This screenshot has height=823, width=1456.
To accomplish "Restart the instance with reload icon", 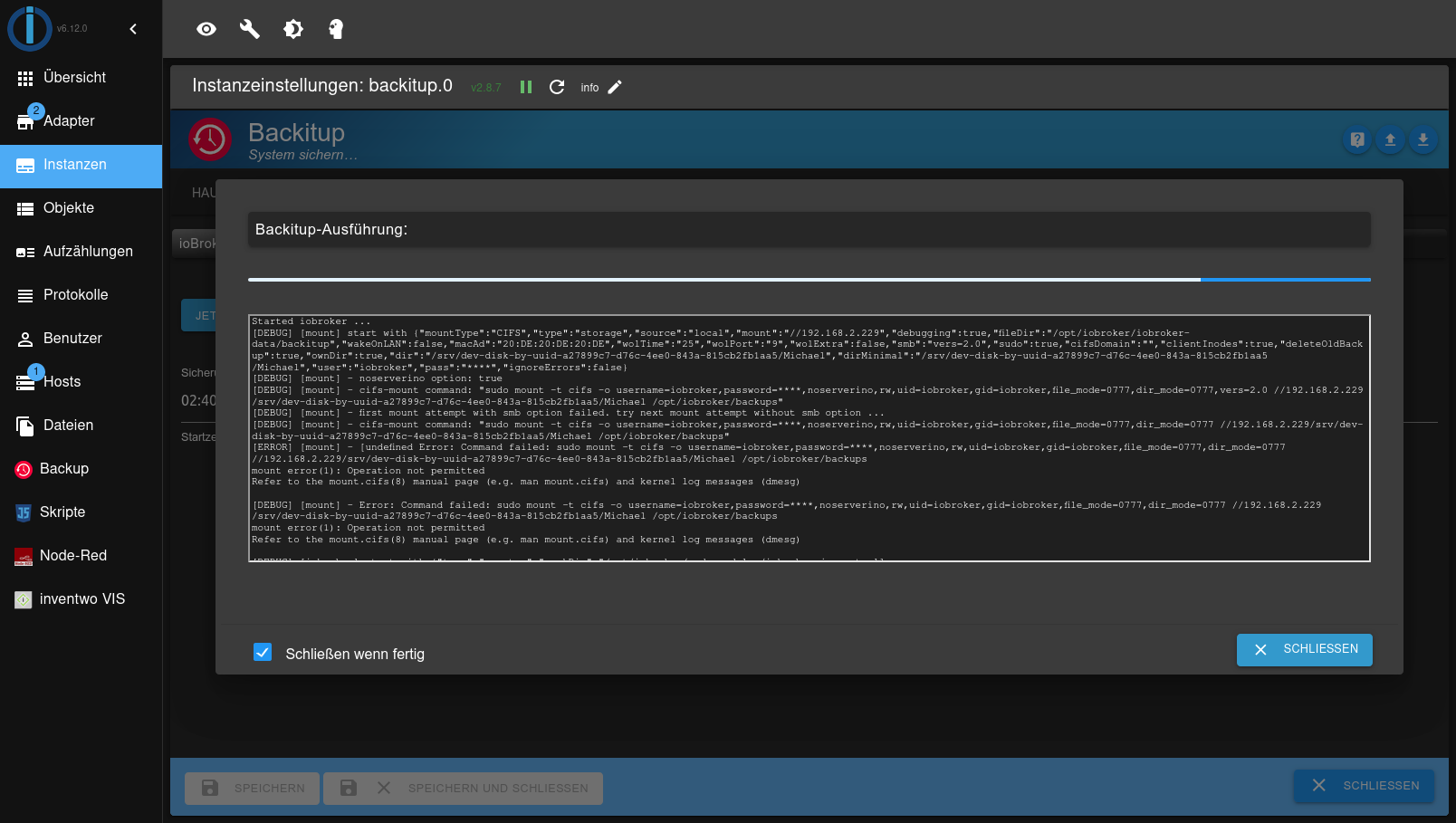I will [557, 87].
